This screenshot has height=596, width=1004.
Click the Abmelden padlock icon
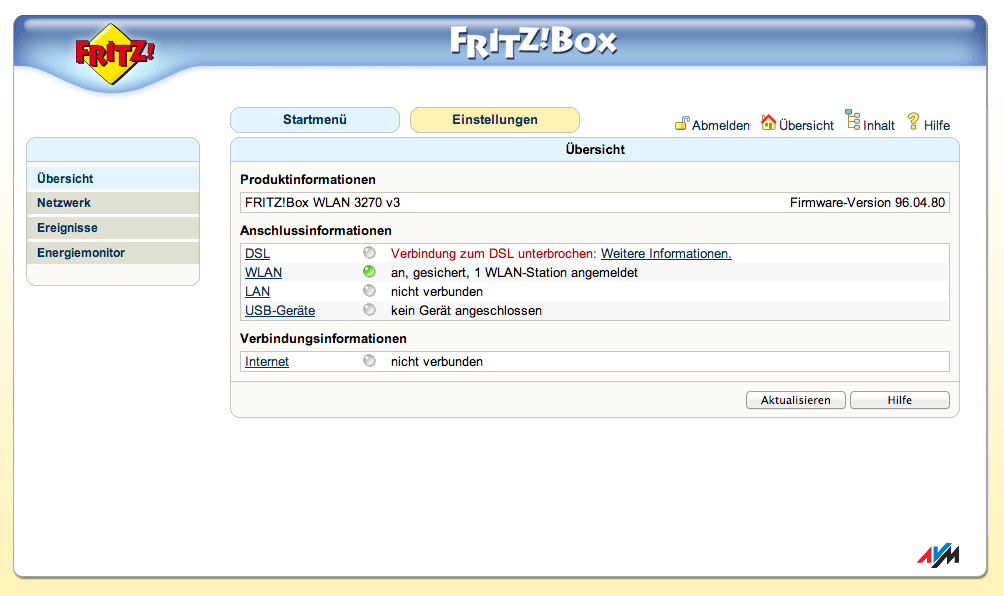(x=682, y=123)
